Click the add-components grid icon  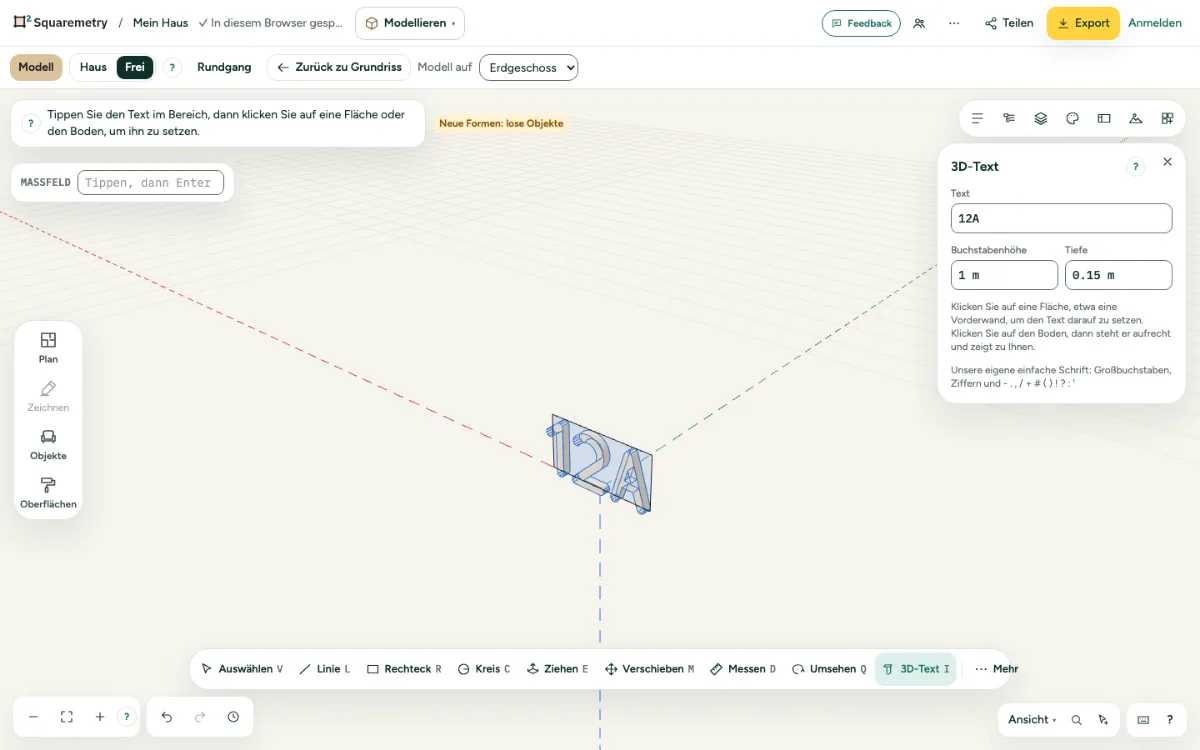[1167, 118]
